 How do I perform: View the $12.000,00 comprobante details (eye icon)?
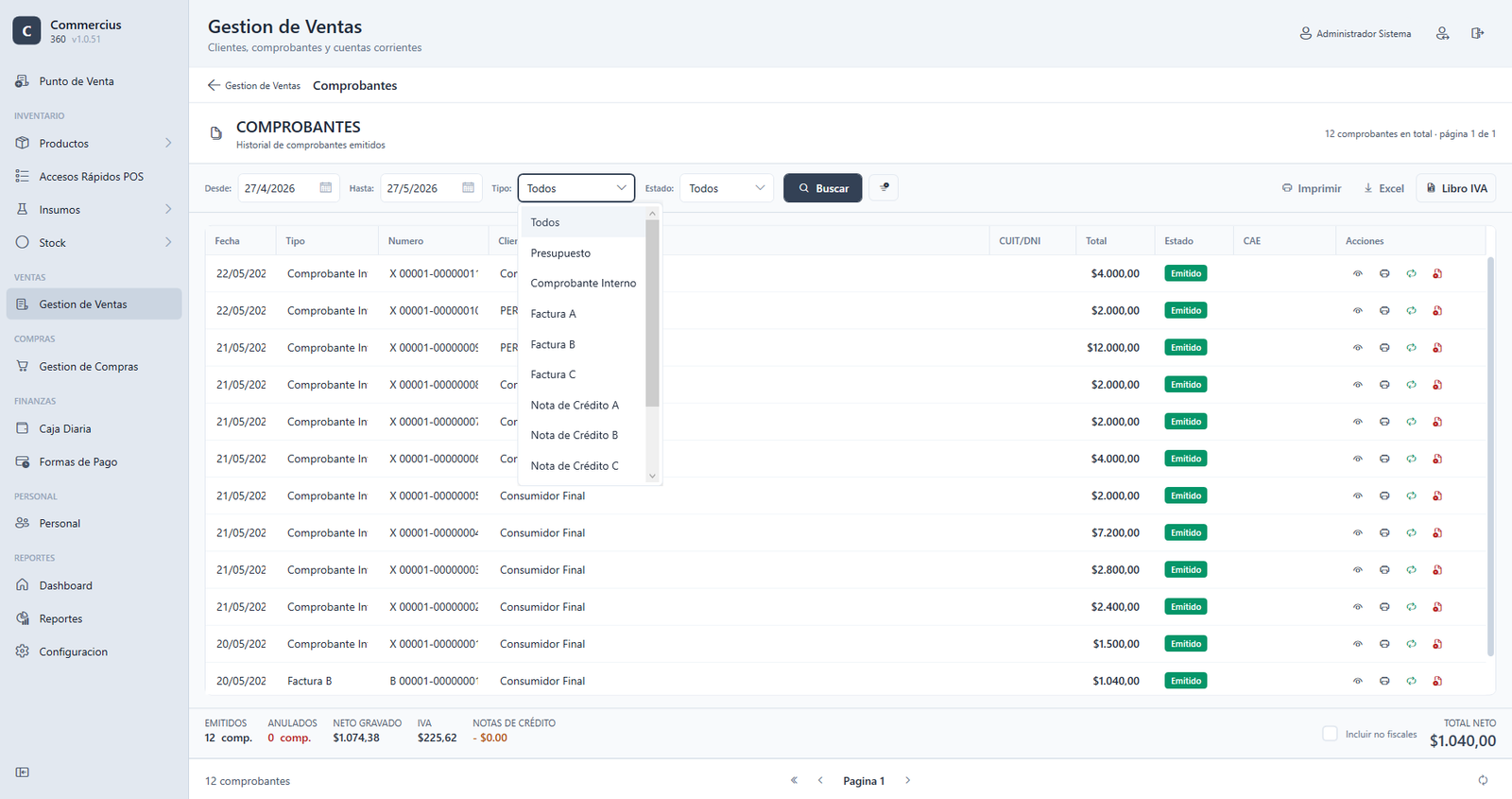(1357, 348)
